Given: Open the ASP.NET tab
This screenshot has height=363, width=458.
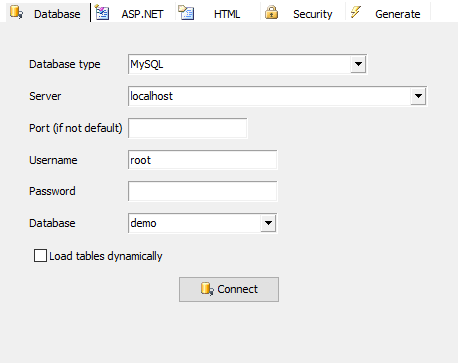Looking at the screenshot, I should 133,13.
